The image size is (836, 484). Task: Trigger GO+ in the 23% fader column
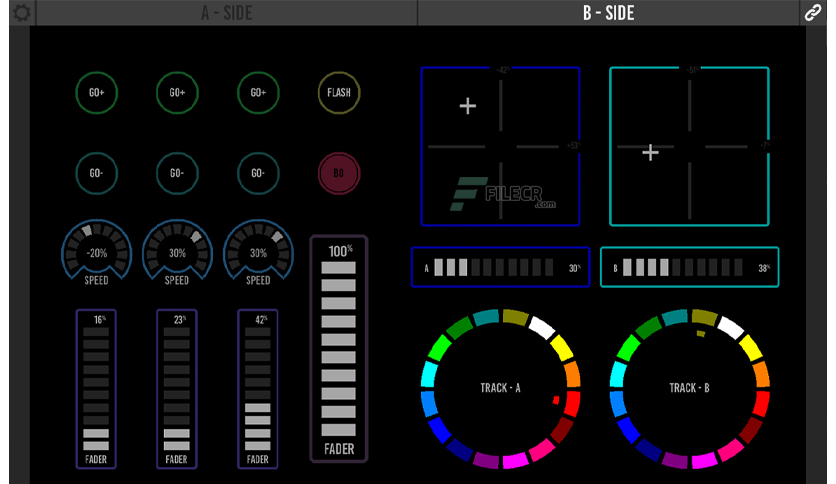tap(178, 93)
